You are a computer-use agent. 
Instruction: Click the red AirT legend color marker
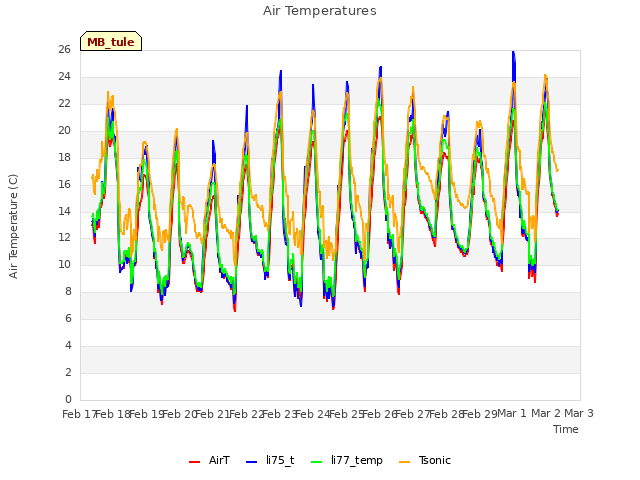tap(195, 462)
